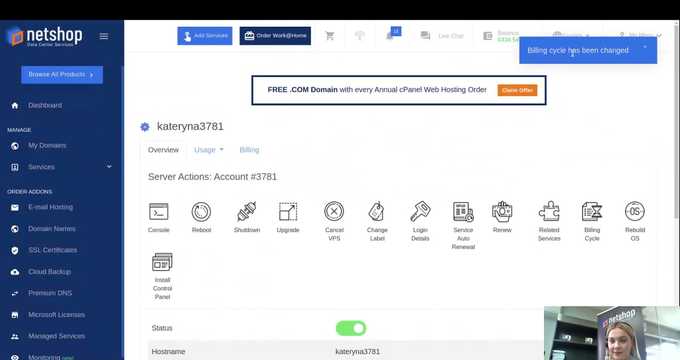
Task: Click the Renew service icon
Action: coord(502,217)
